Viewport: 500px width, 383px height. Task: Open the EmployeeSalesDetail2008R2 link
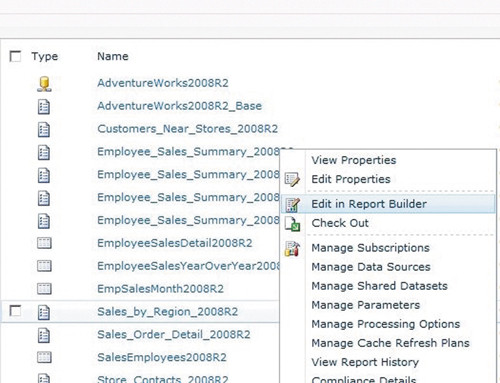click(175, 243)
